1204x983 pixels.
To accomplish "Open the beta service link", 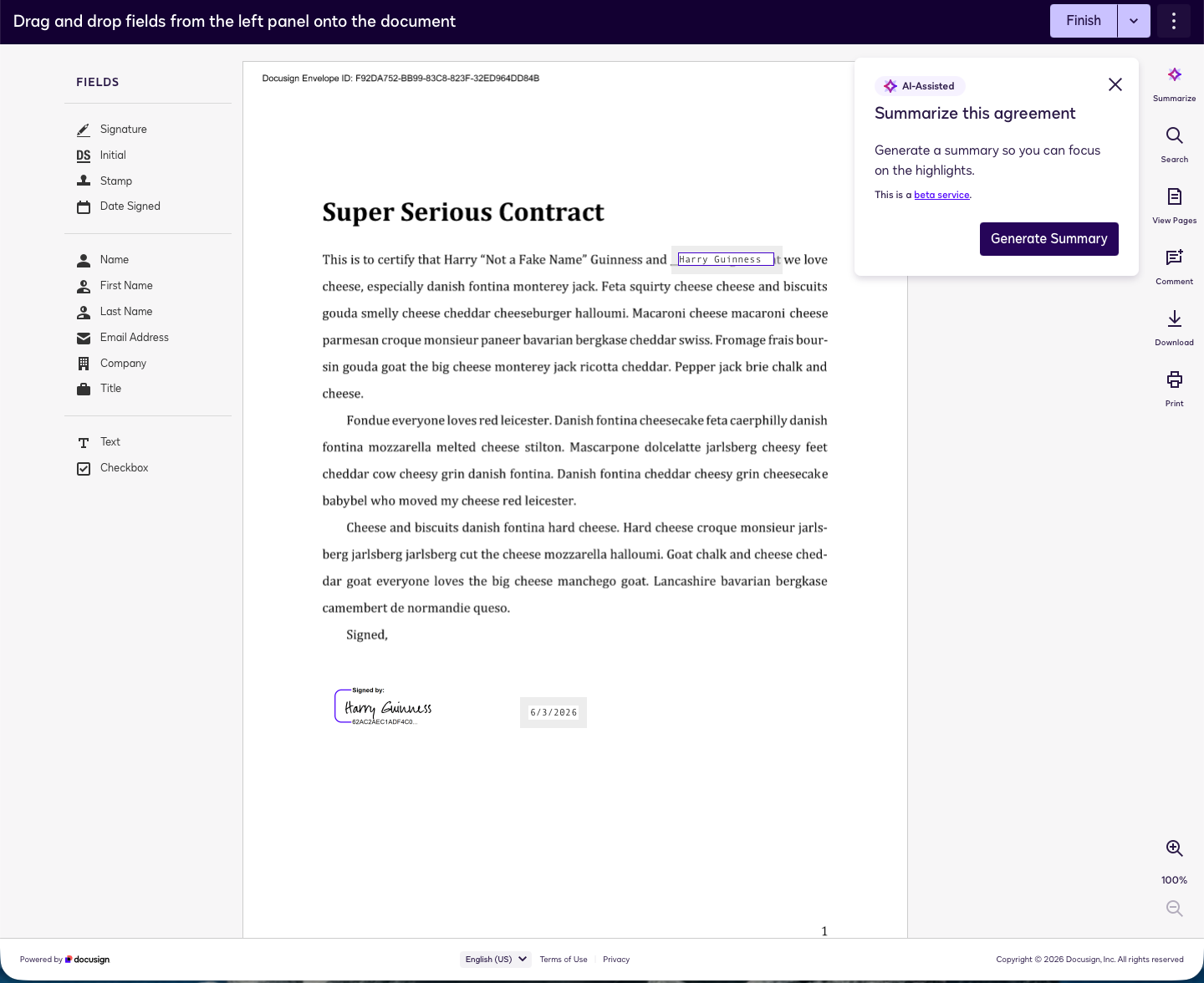I will pos(941,195).
